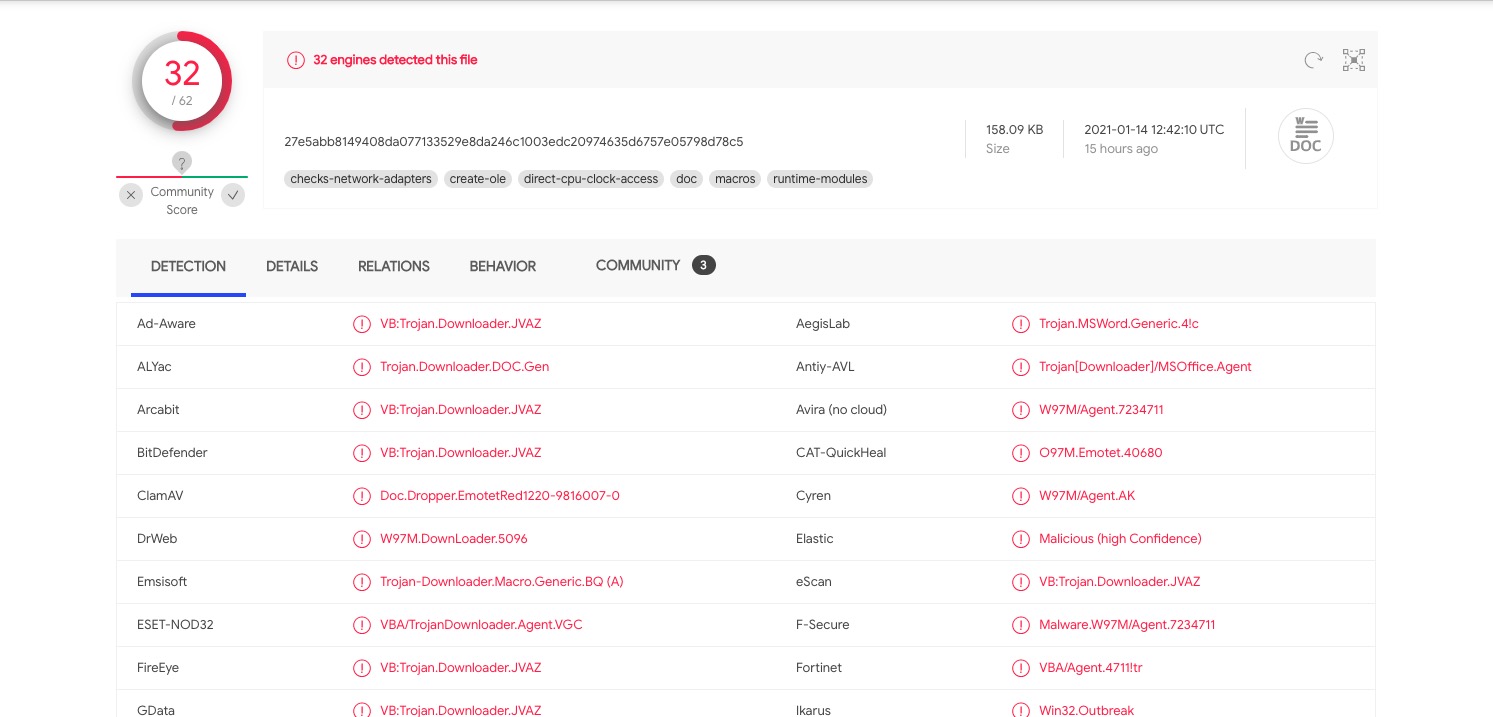Screen dimensions: 1493x717
Task: Click the FireEye detection alert icon
Action: pyautogui.click(x=362, y=668)
